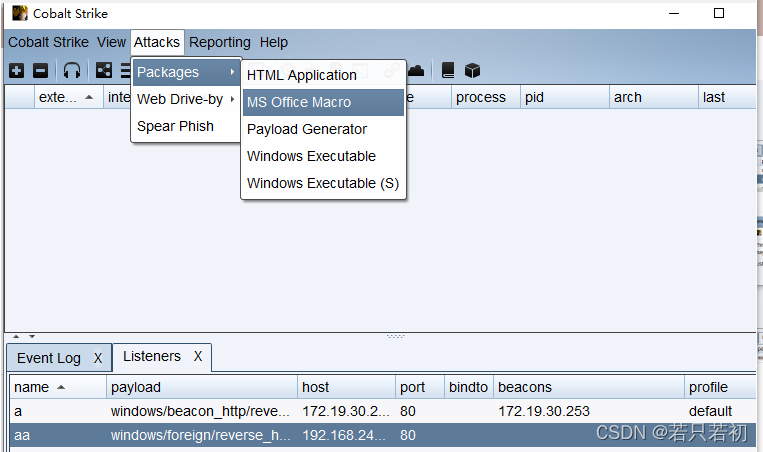The width and height of the screenshot is (763, 452).
Task: Open the book help icon in the toolbar
Action: [448, 71]
